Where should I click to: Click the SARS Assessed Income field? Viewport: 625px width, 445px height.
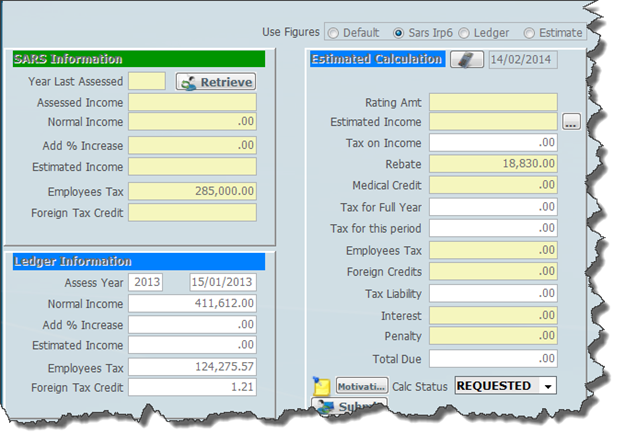tap(192, 102)
